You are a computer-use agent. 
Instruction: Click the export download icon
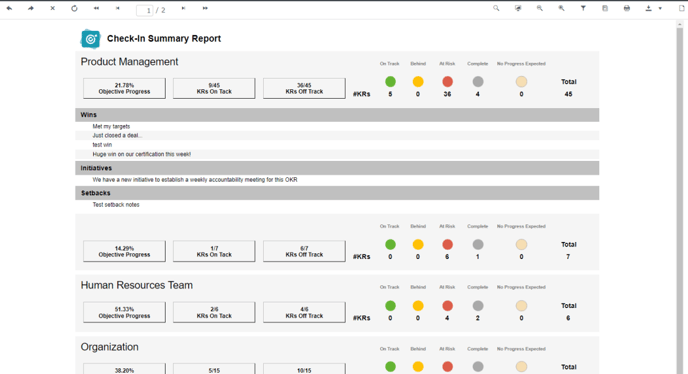(x=649, y=8)
